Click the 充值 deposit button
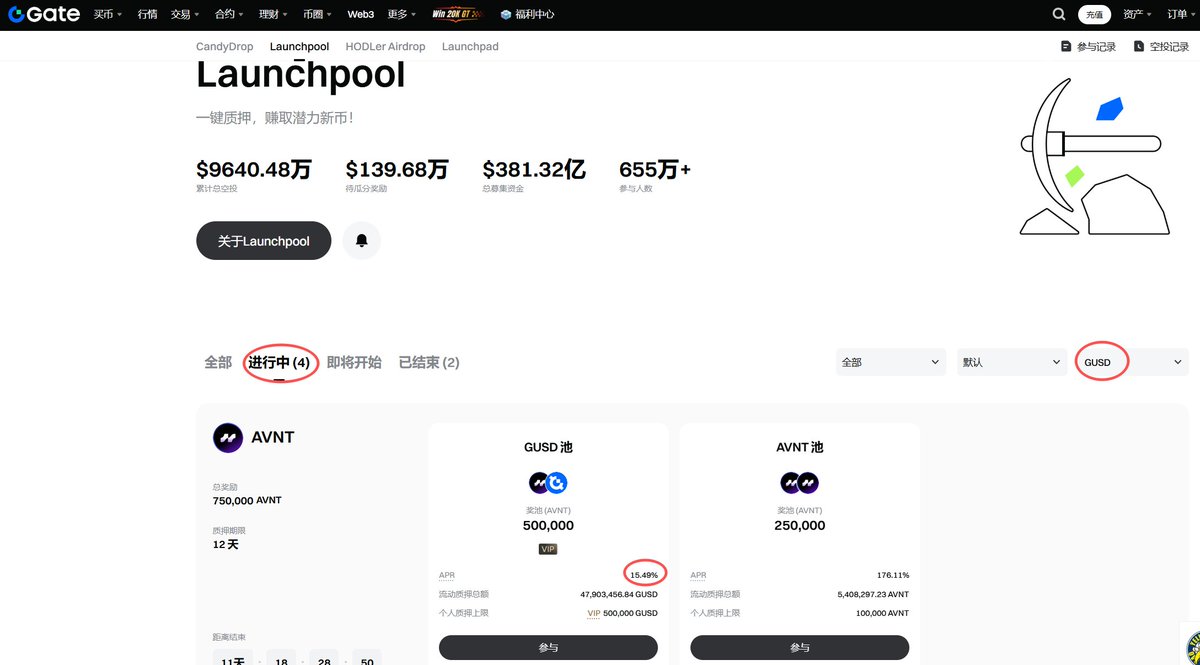1200x665 pixels. pos(1094,15)
